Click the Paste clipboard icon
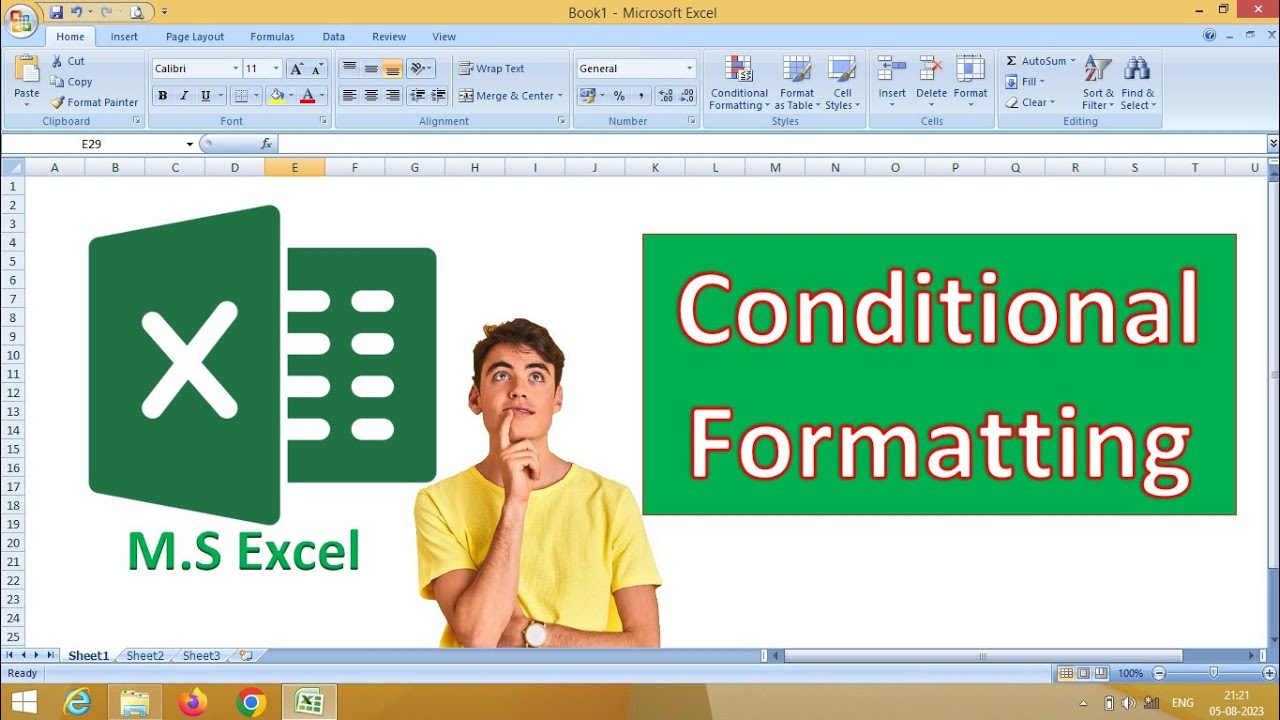1280x720 pixels. [27, 69]
